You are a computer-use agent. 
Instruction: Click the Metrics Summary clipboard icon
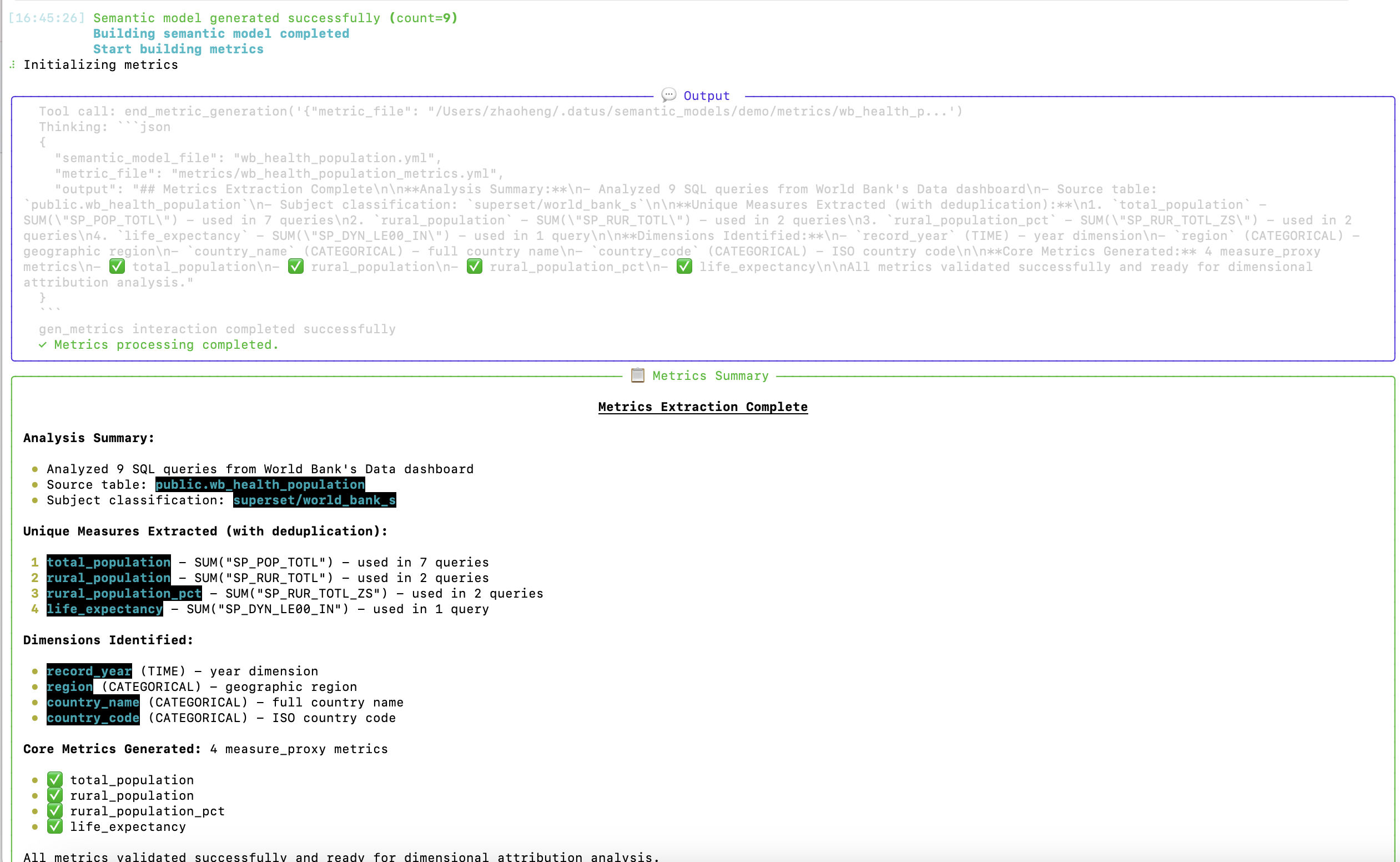tap(637, 375)
